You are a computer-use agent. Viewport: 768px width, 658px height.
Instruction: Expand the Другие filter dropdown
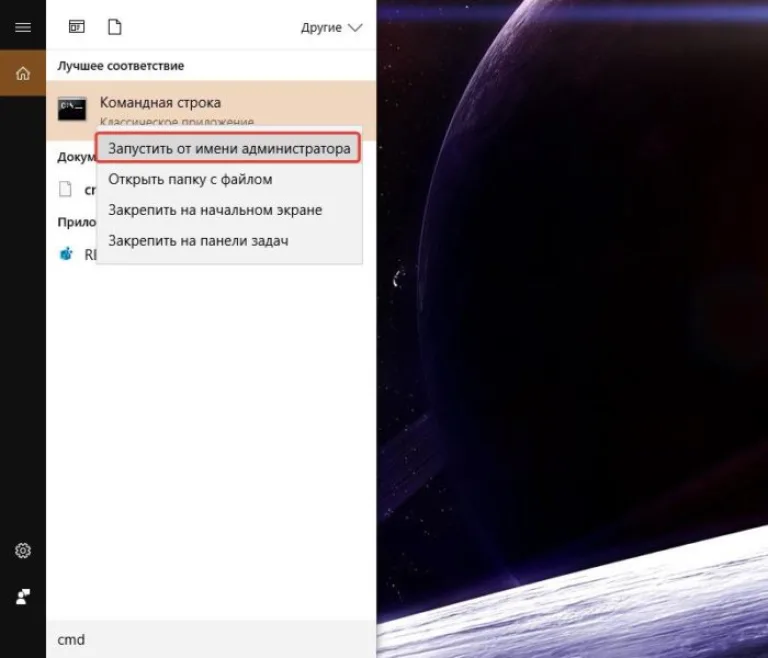[332, 27]
